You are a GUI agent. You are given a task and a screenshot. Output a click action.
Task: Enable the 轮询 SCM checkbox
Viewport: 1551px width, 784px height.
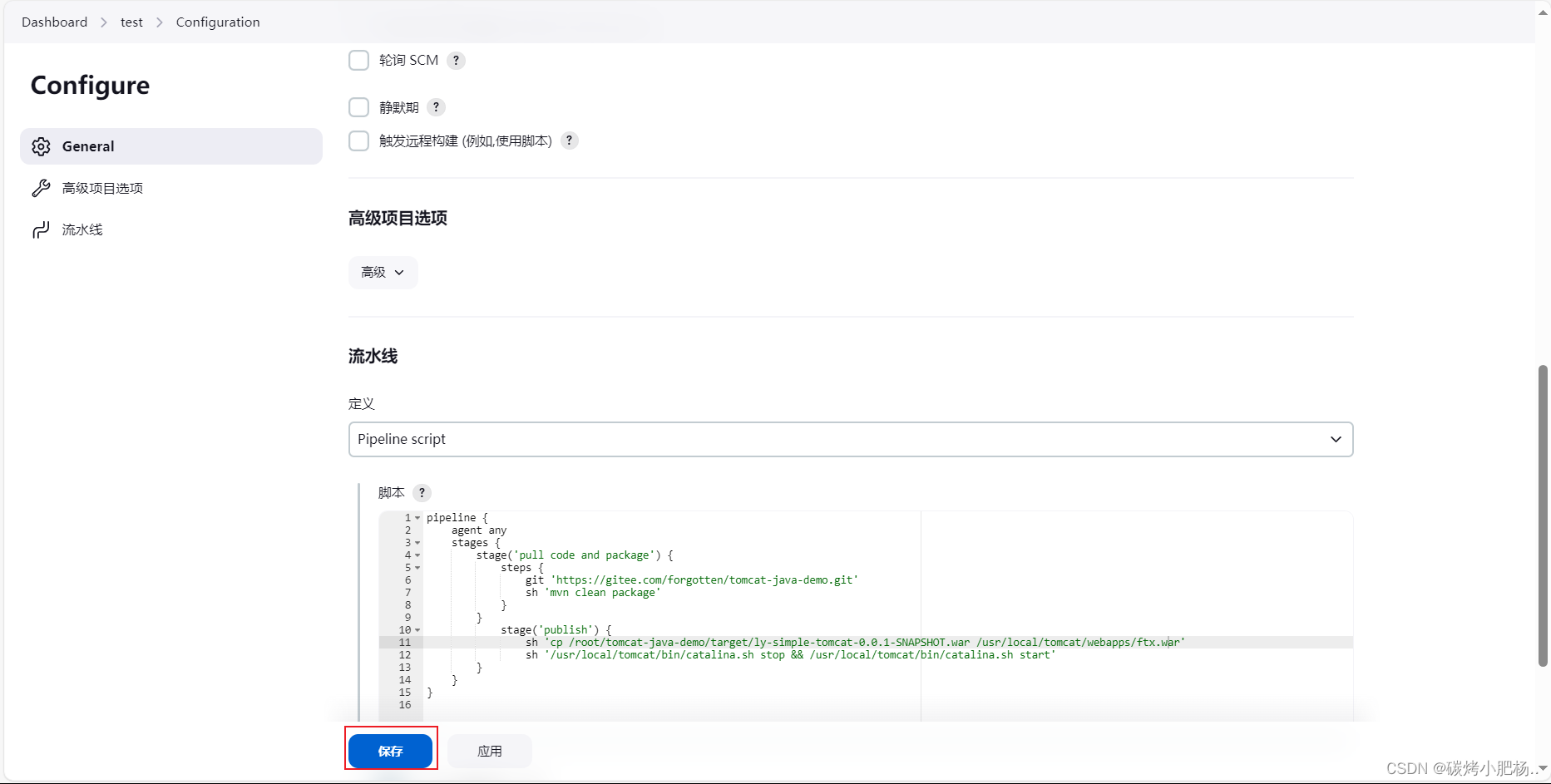coord(358,60)
